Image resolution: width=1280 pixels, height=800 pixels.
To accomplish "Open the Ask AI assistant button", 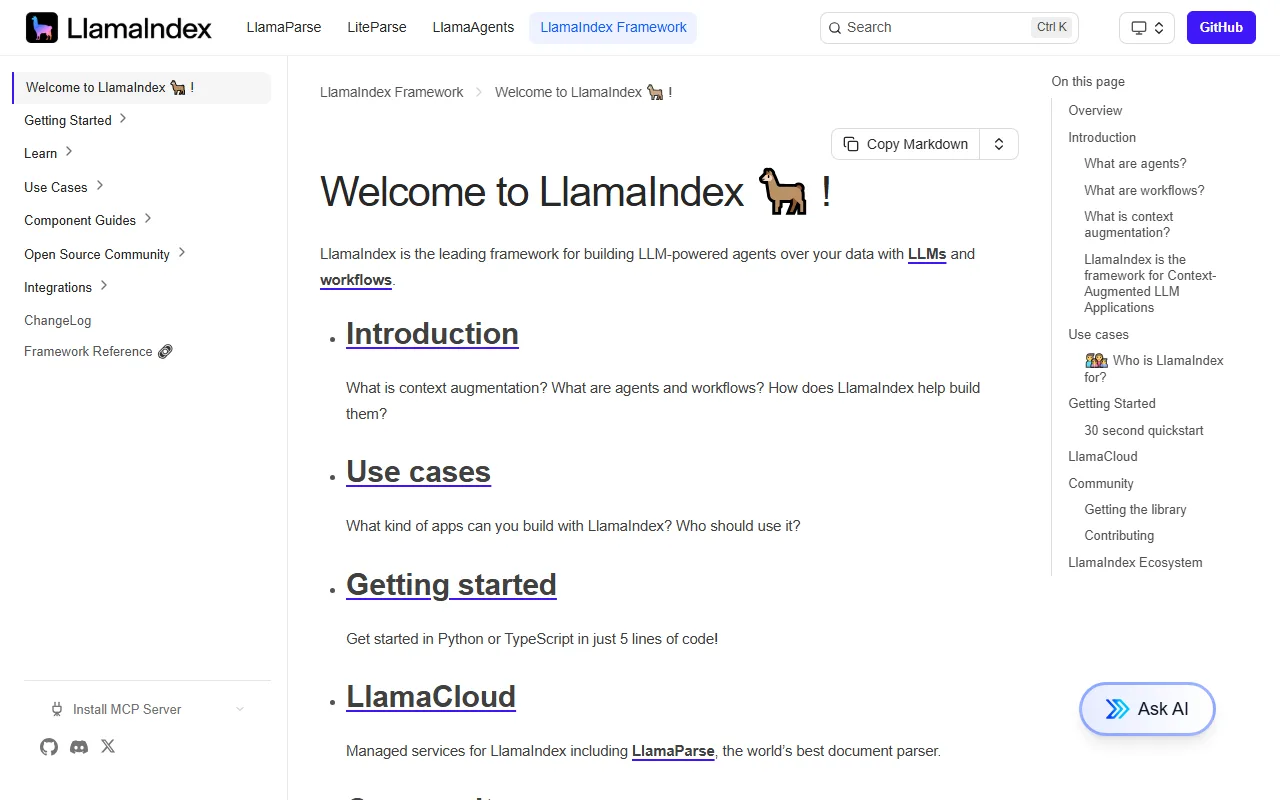I will point(1147,709).
